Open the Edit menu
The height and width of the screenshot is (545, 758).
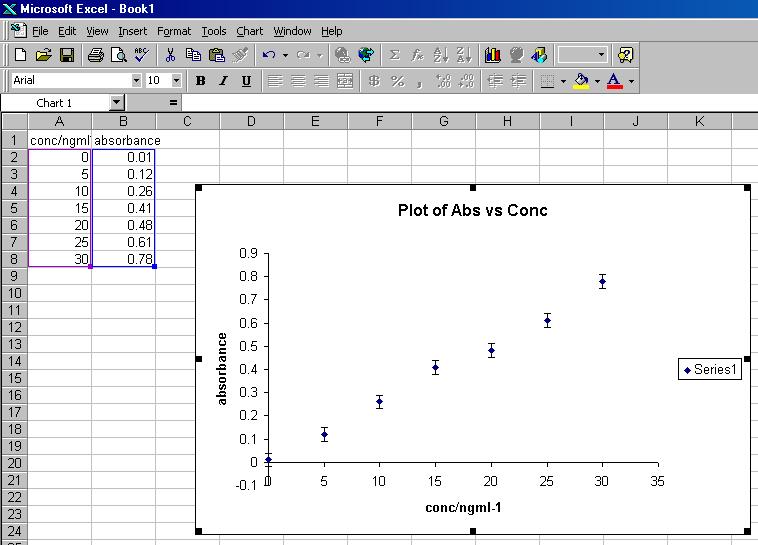(x=67, y=31)
